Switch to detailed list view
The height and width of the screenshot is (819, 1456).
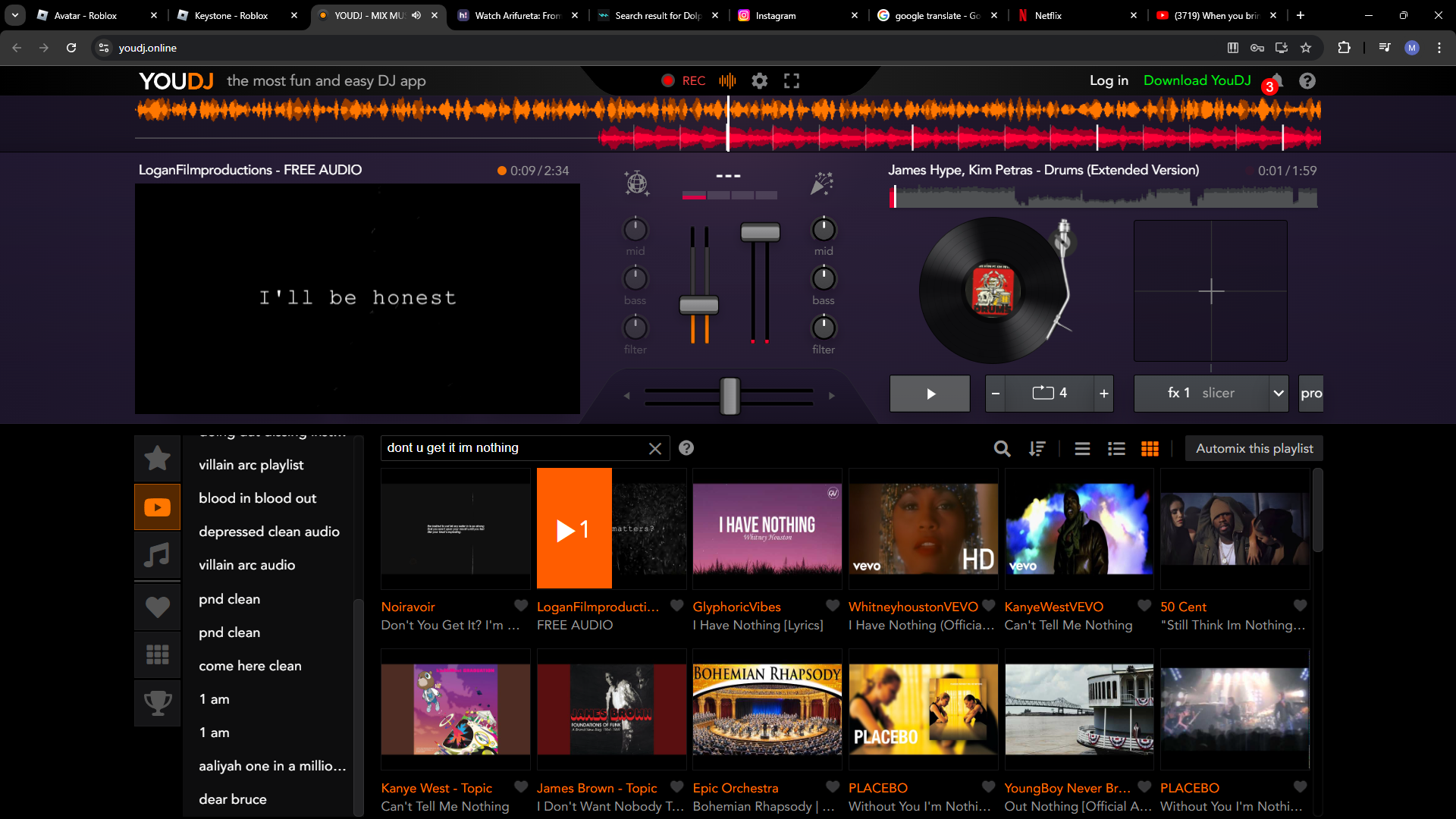(1116, 449)
